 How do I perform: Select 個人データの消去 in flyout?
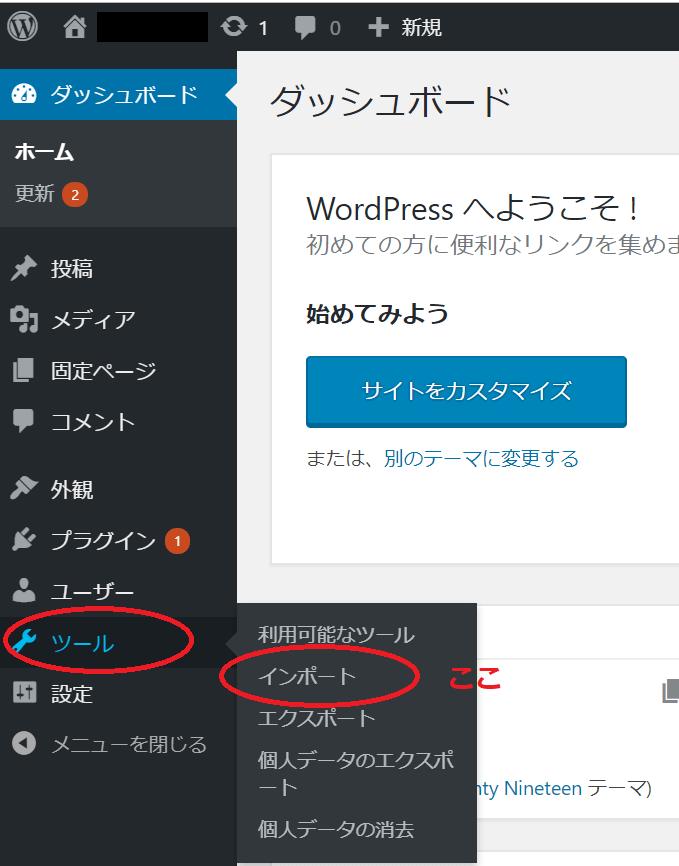coord(335,829)
